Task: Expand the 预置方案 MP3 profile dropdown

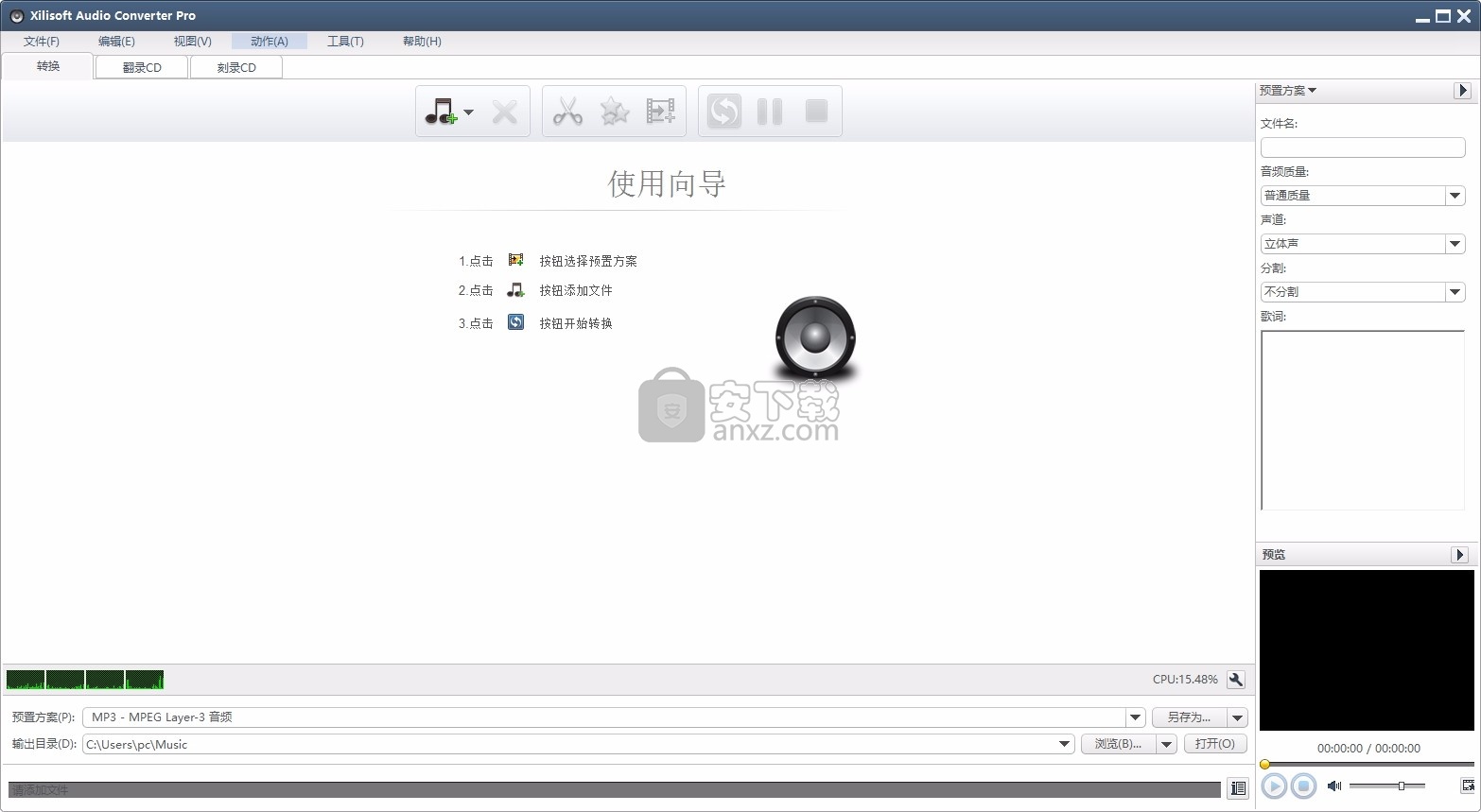Action: pos(1136,717)
